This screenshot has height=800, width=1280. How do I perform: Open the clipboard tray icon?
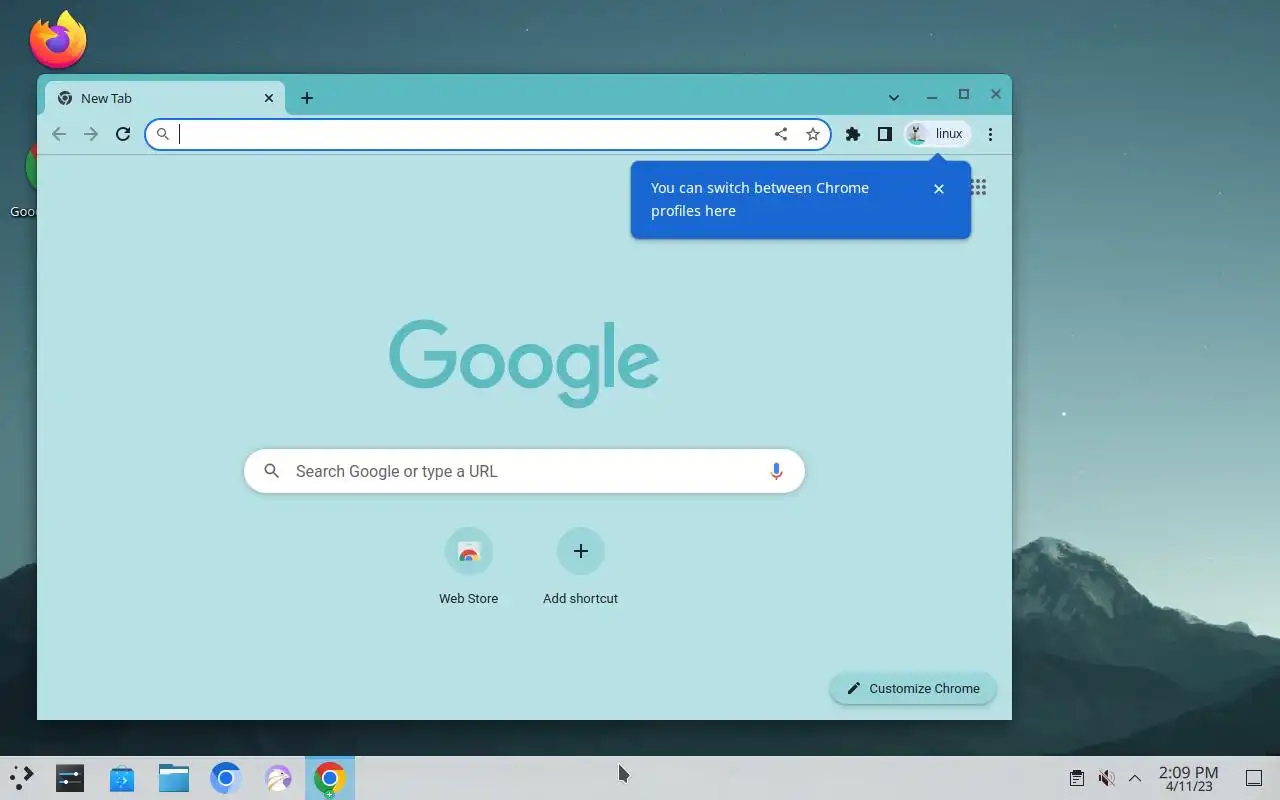point(1077,778)
